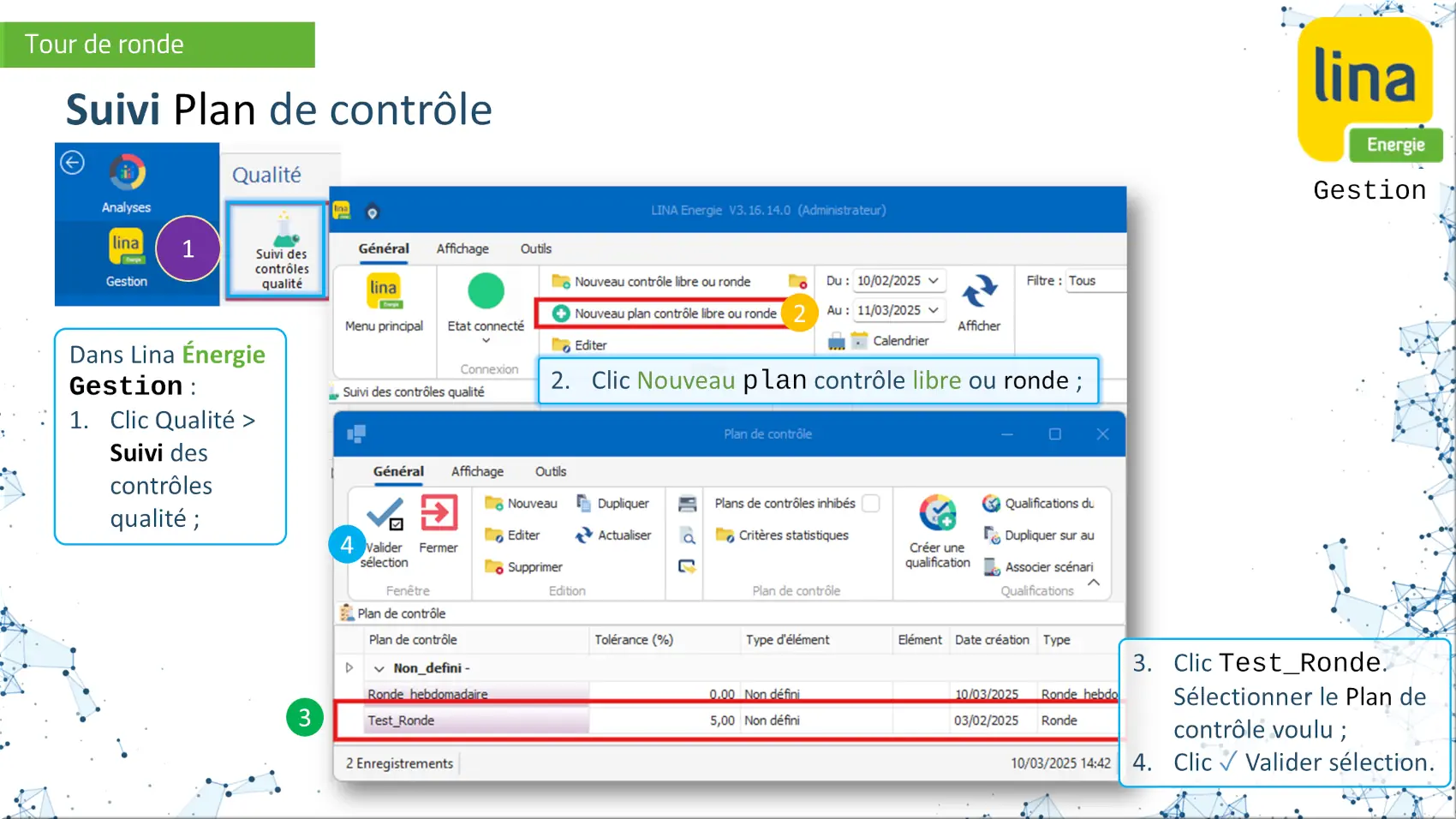Viewport: 1456px width, 819px height.
Task: Click the 10/03/2025 14:42 status bar timestamp
Action: coord(1060,763)
